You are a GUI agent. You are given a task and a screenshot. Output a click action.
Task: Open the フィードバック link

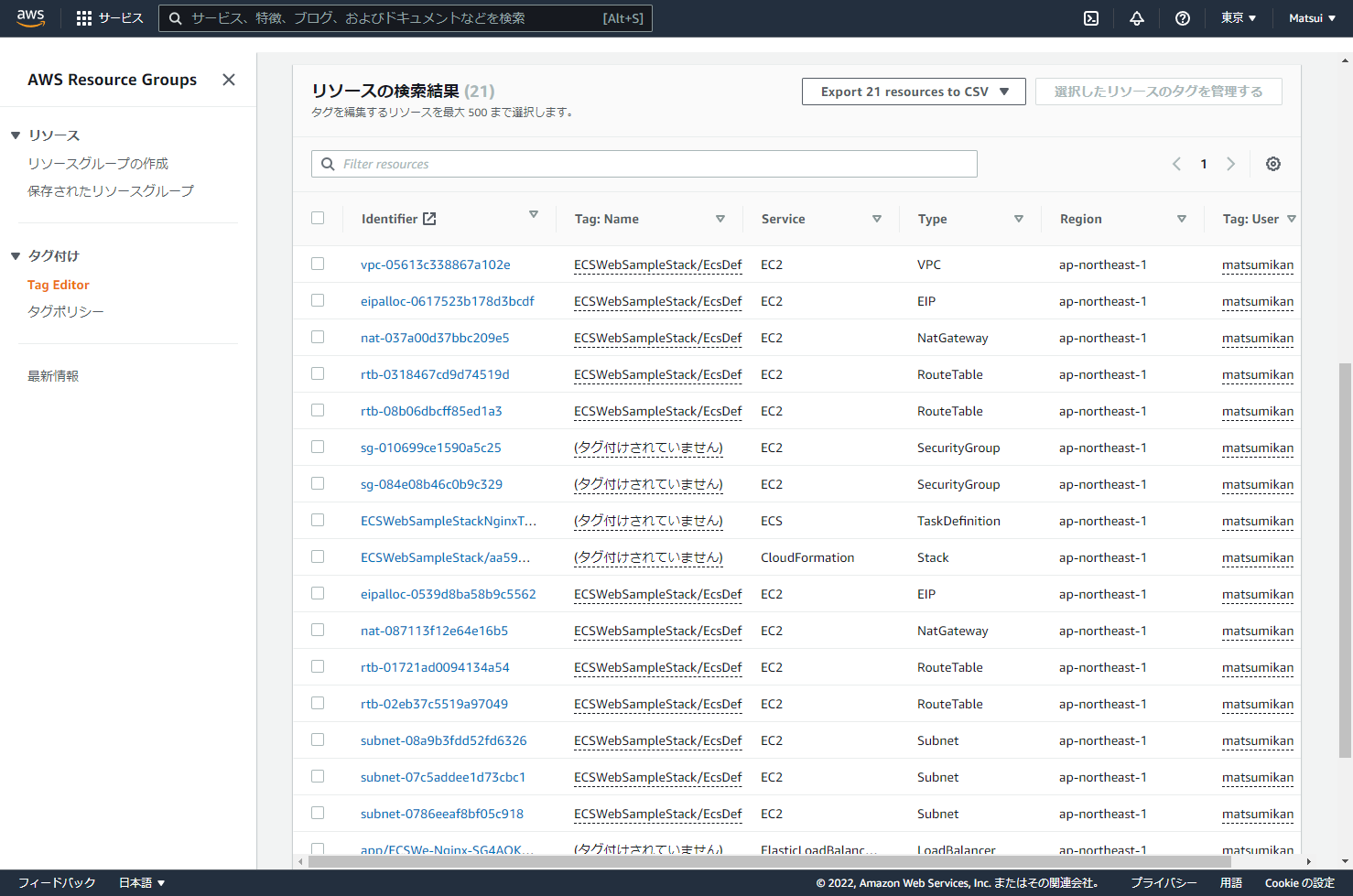pos(57,883)
